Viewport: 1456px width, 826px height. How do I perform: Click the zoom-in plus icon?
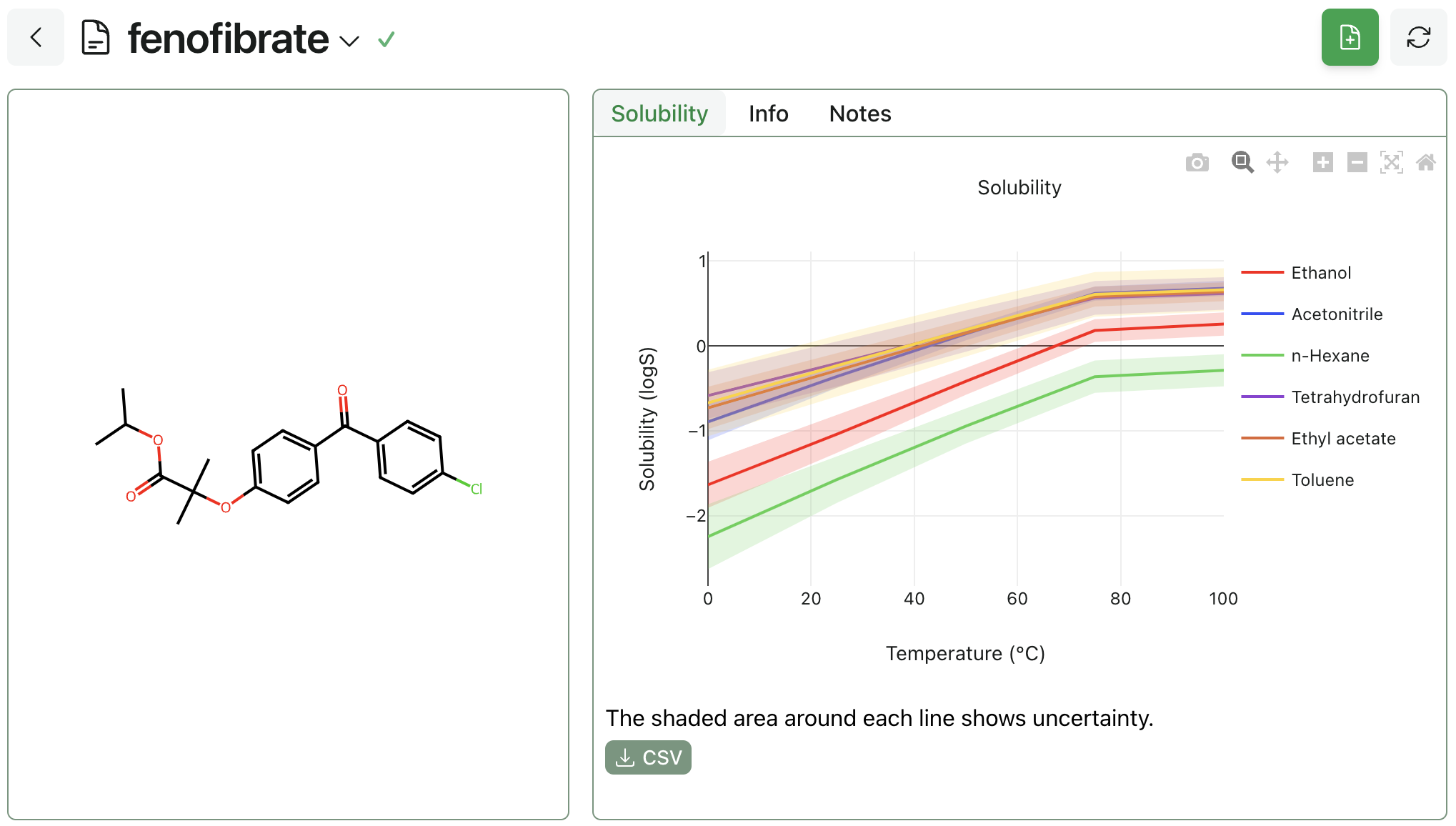(x=1322, y=163)
